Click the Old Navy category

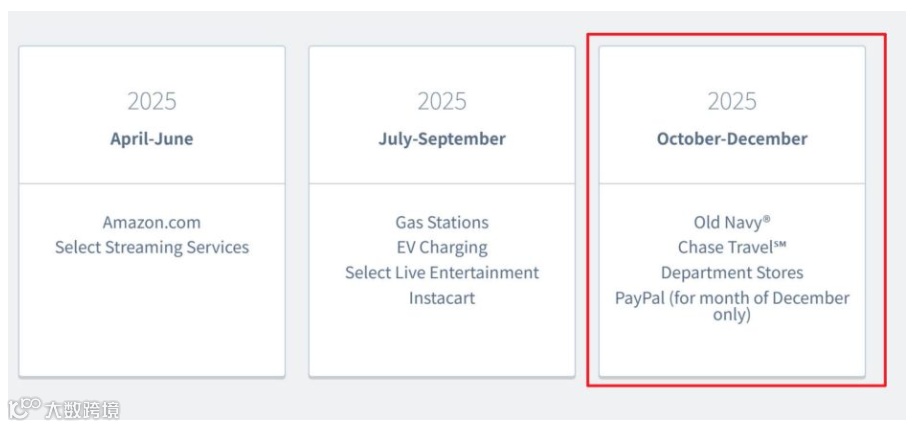pyautogui.click(x=731, y=222)
